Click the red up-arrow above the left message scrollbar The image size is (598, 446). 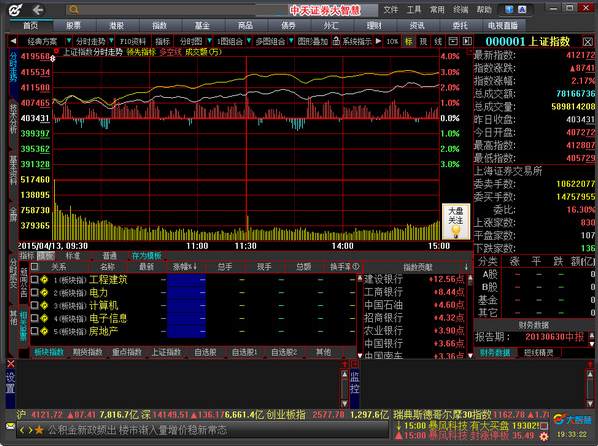click(x=344, y=364)
